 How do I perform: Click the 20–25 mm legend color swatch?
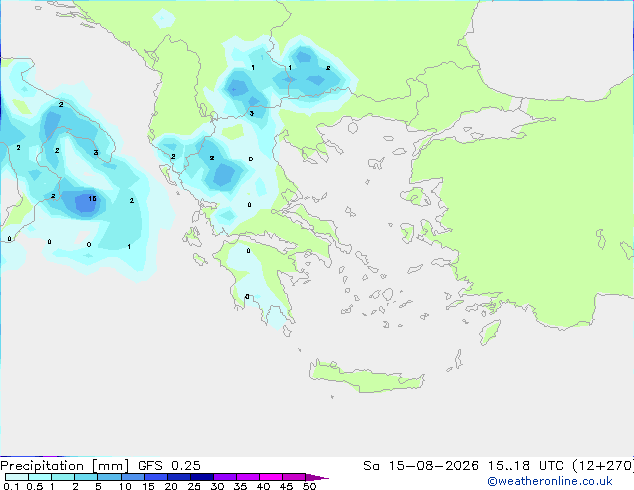tap(178, 477)
